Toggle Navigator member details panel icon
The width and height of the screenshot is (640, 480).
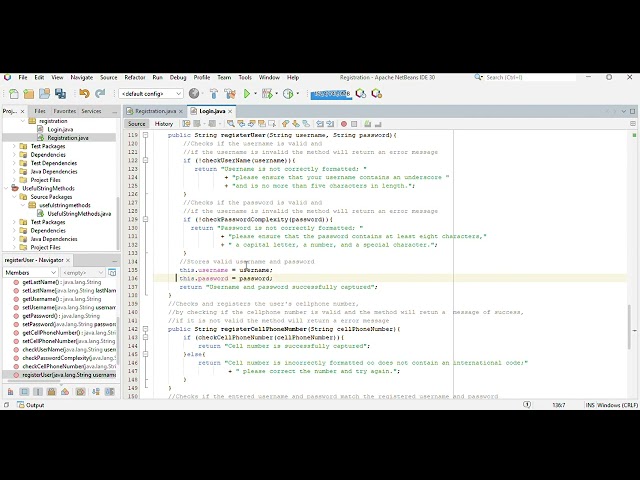coord(112,272)
